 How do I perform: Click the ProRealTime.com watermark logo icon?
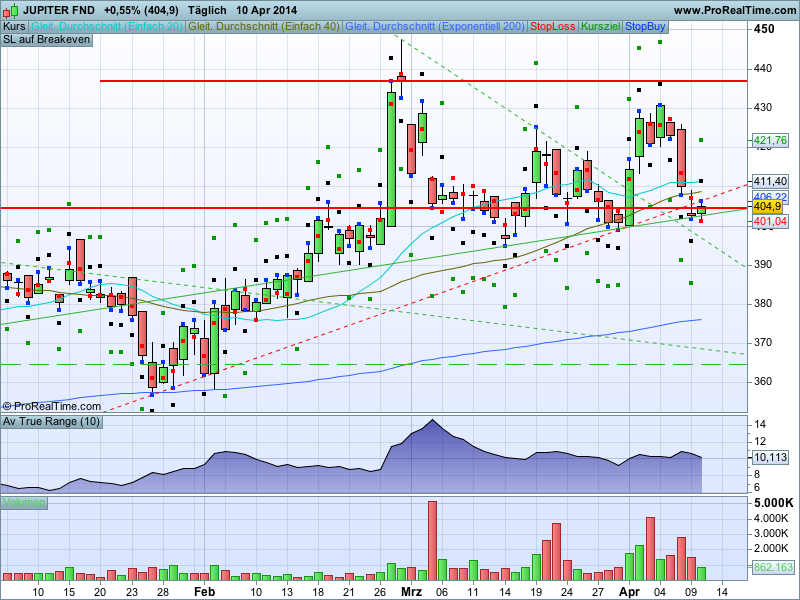(x=7, y=406)
